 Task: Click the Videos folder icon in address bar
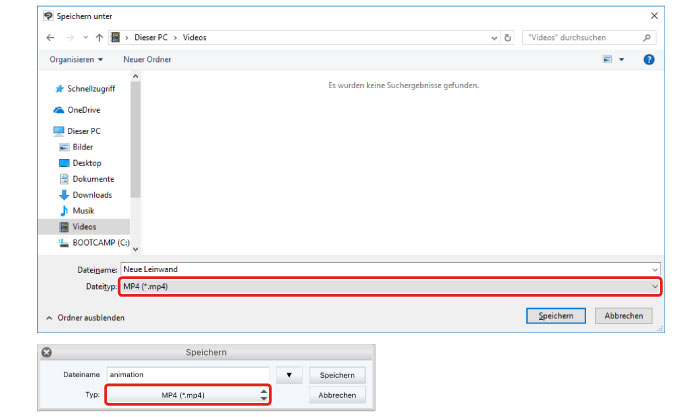coord(116,37)
